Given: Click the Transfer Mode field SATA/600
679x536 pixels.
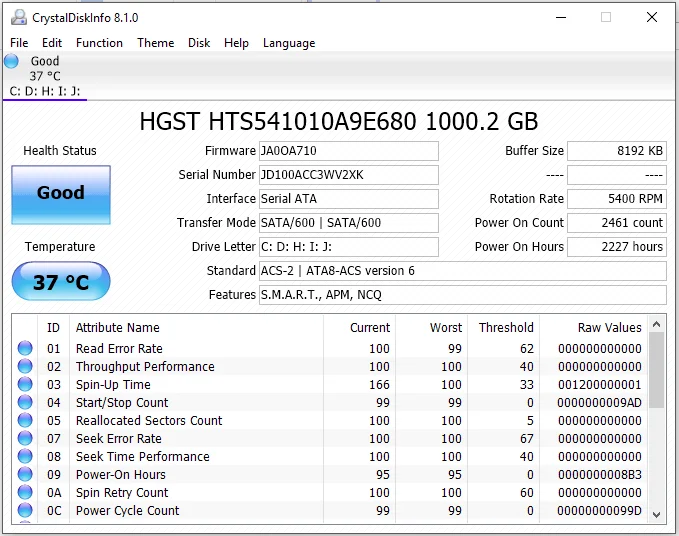Looking at the screenshot, I should (x=349, y=223).
